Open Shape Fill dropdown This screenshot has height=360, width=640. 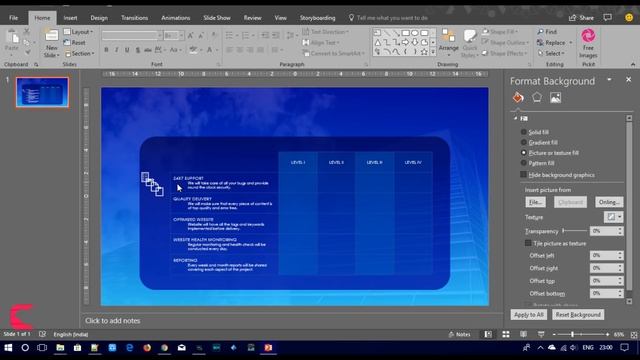click(x=500, y=31)
